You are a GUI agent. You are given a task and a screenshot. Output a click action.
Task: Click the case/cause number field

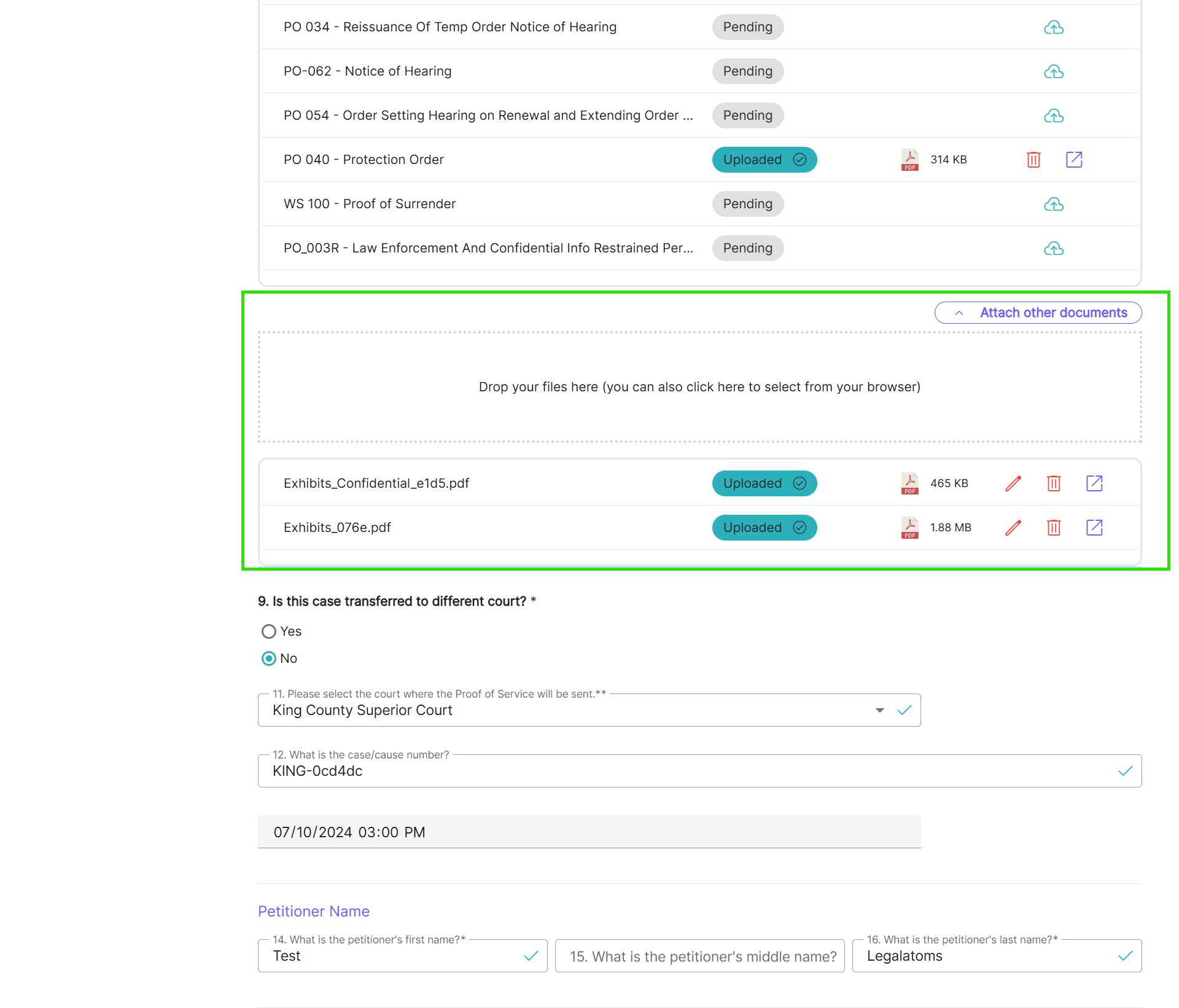[700, 771]
